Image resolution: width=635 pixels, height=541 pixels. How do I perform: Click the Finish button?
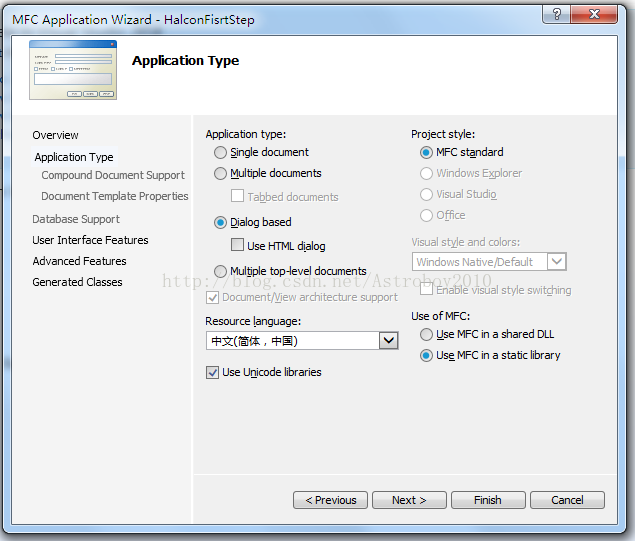click(488, 500)
